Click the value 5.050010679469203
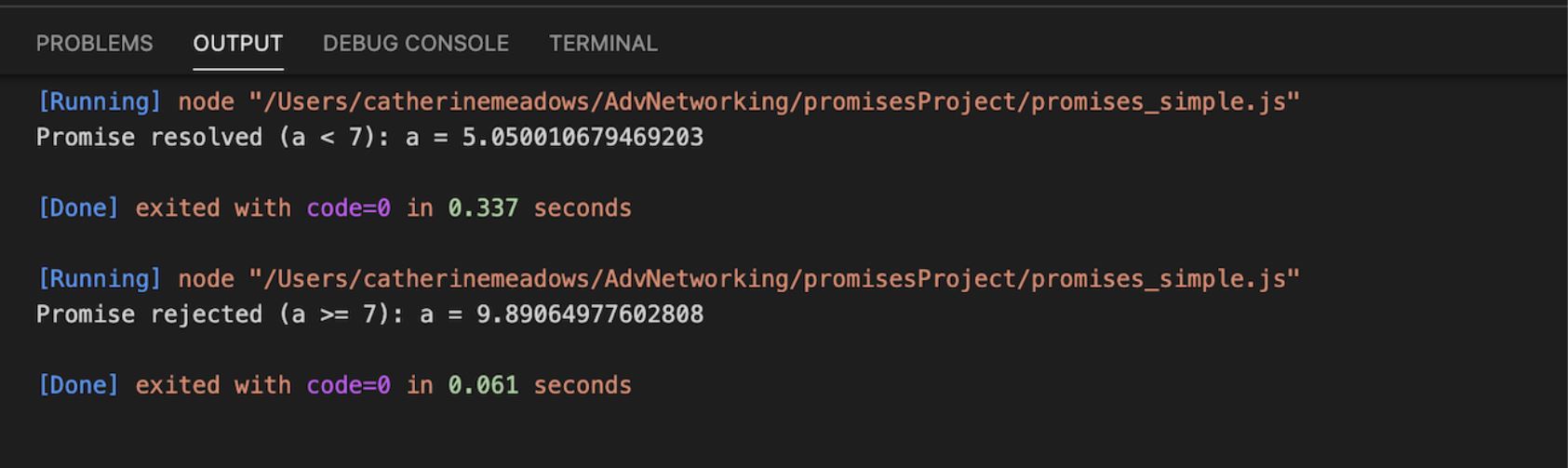Viewport: 1568px width, 468px height. [x=583, y=138]
